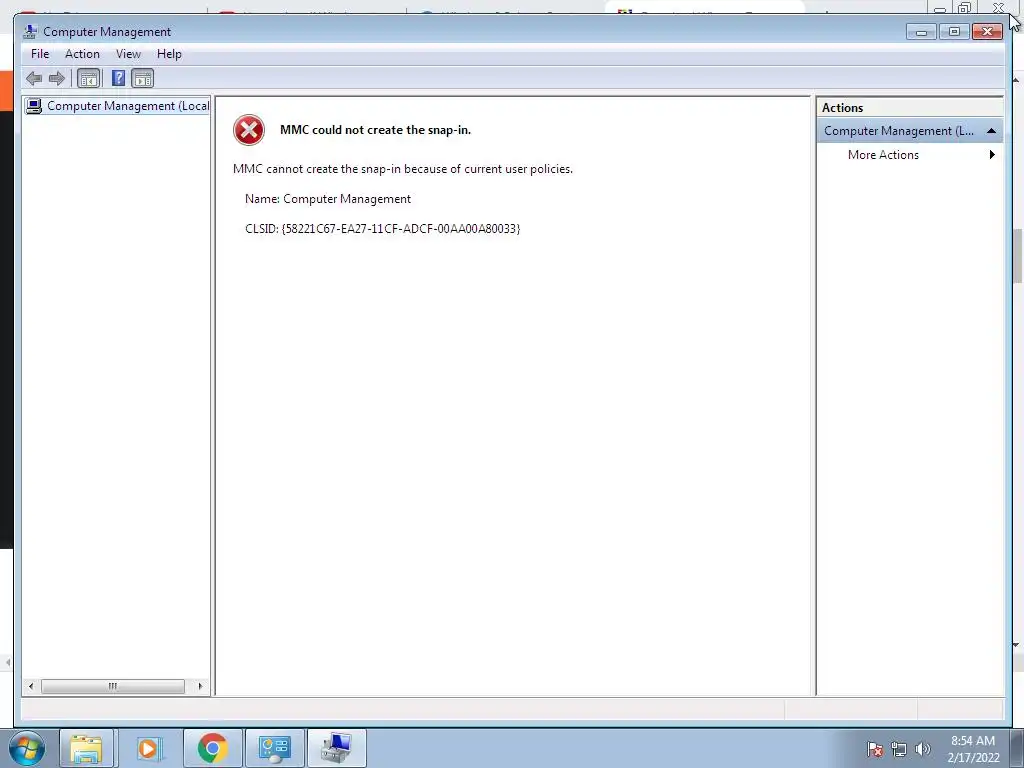1024x768 pixels.
Task: Open the Help menu
Action: (169, 54)
